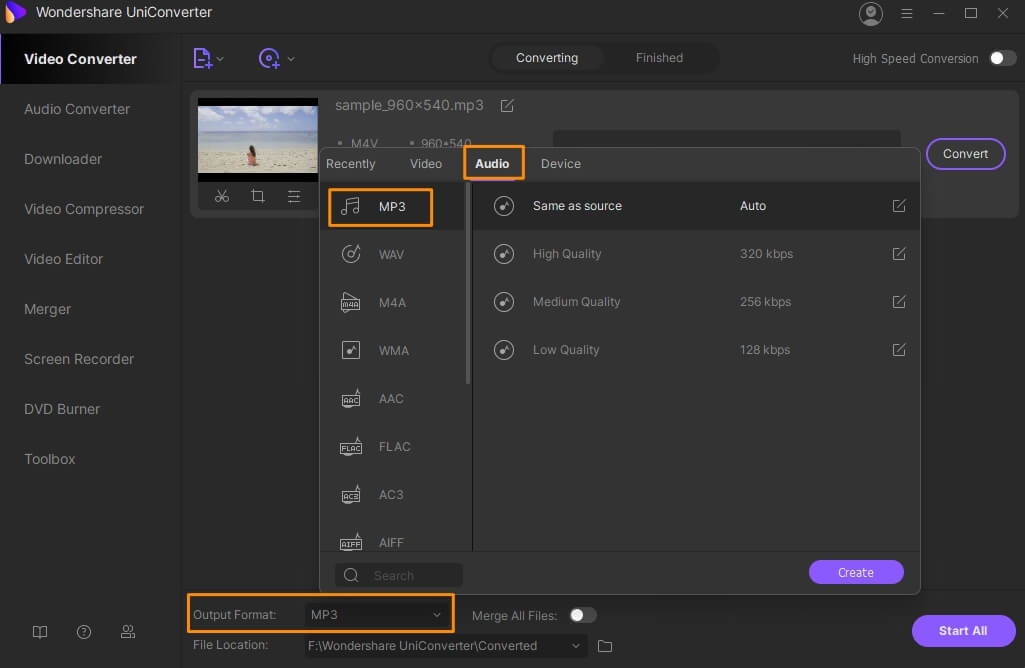
Task: Select AC3 audio format
Action: tap(392, 495)
